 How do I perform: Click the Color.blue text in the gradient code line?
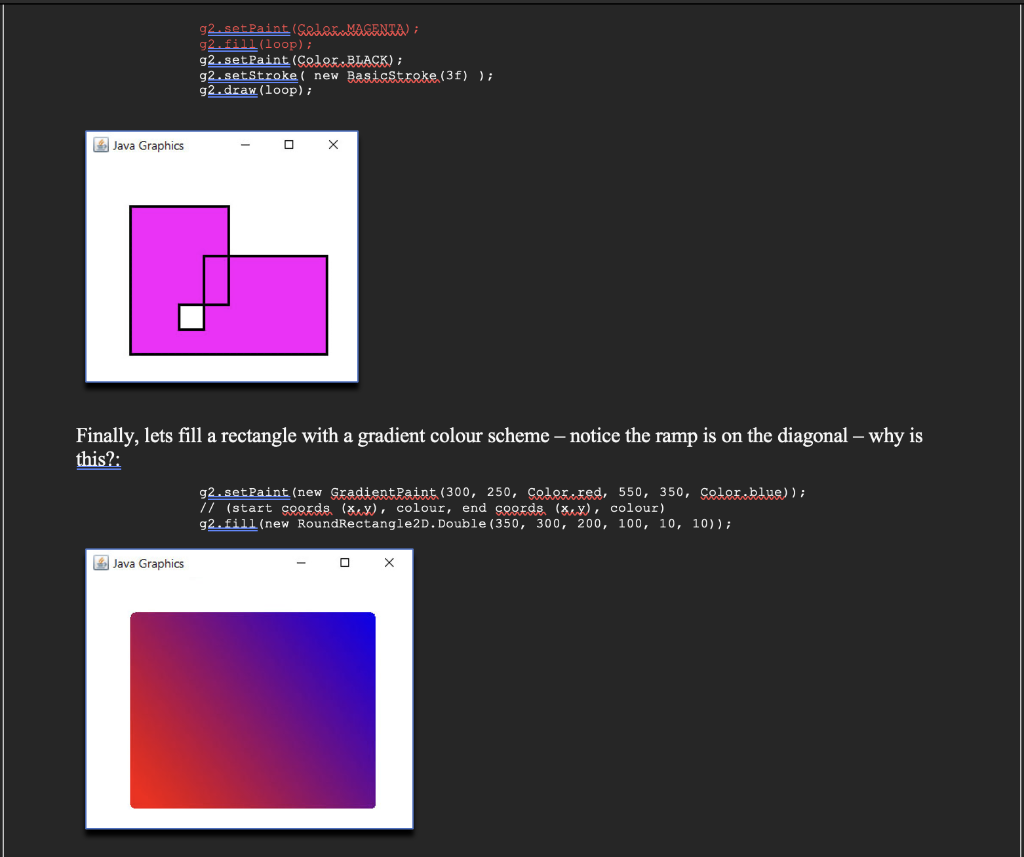741,492
